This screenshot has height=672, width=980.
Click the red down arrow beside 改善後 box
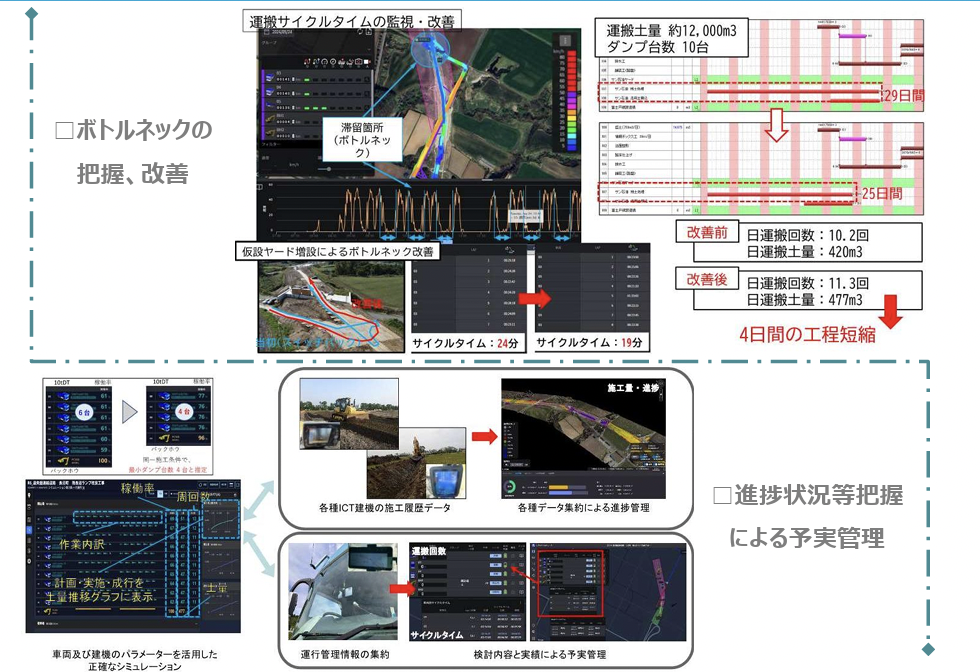pos(888,308)
